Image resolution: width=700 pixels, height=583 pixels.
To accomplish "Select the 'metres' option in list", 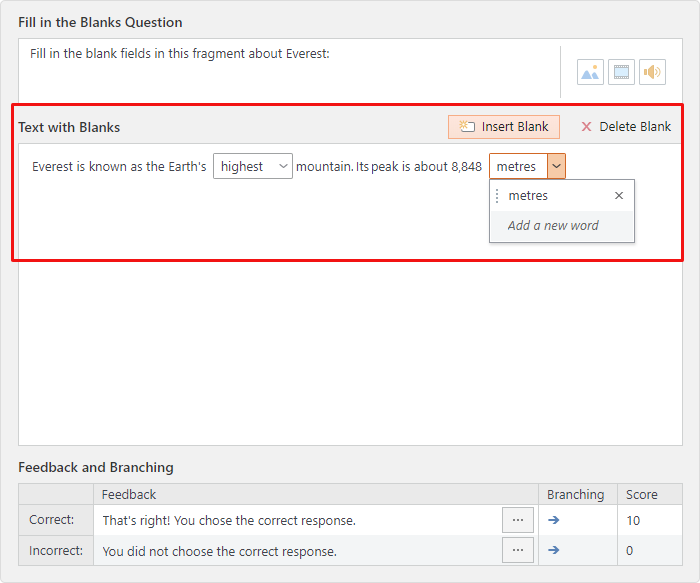I will [562, 196].
